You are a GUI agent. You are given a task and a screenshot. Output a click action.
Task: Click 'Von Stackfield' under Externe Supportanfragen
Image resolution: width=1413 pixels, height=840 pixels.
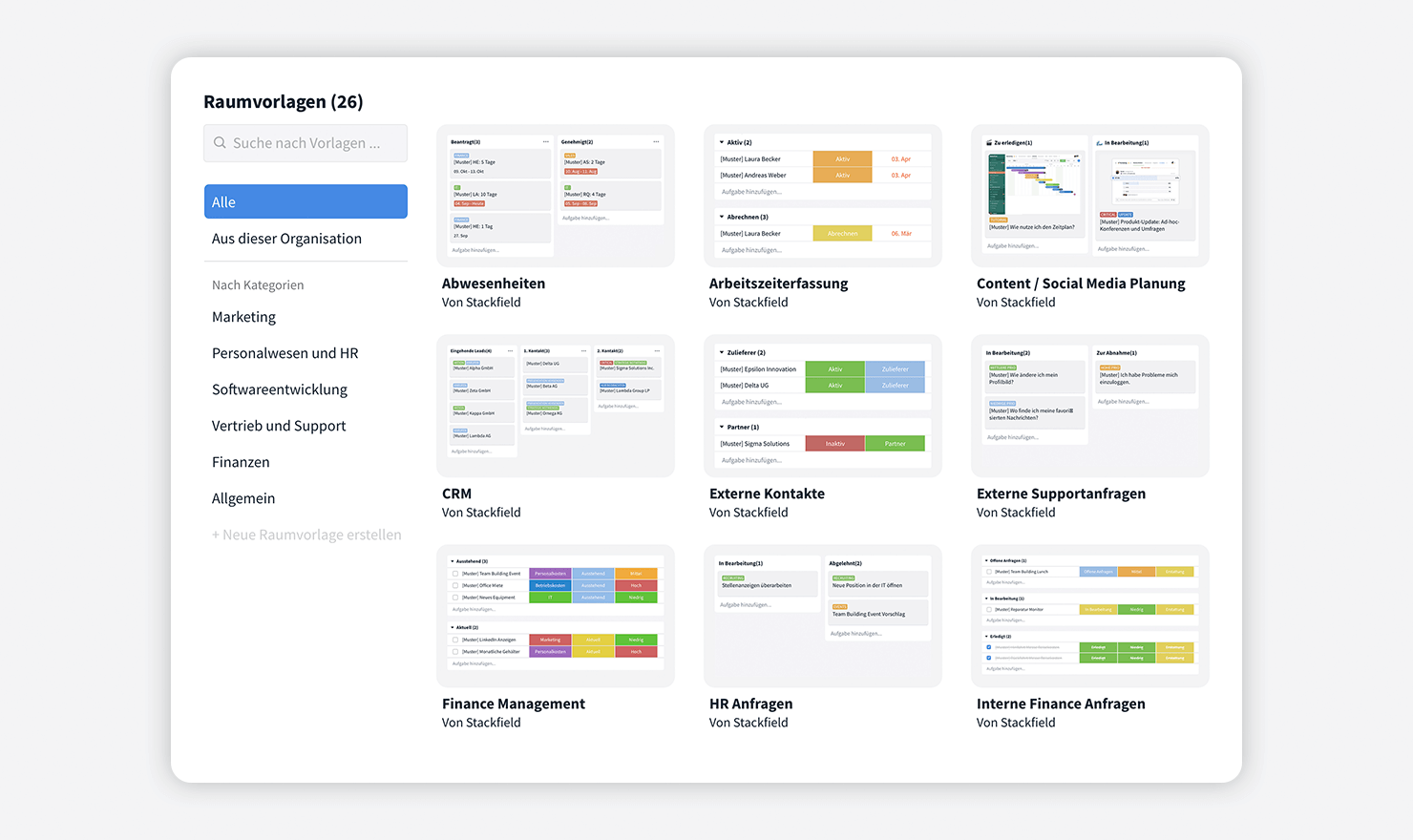(1016, 513)
